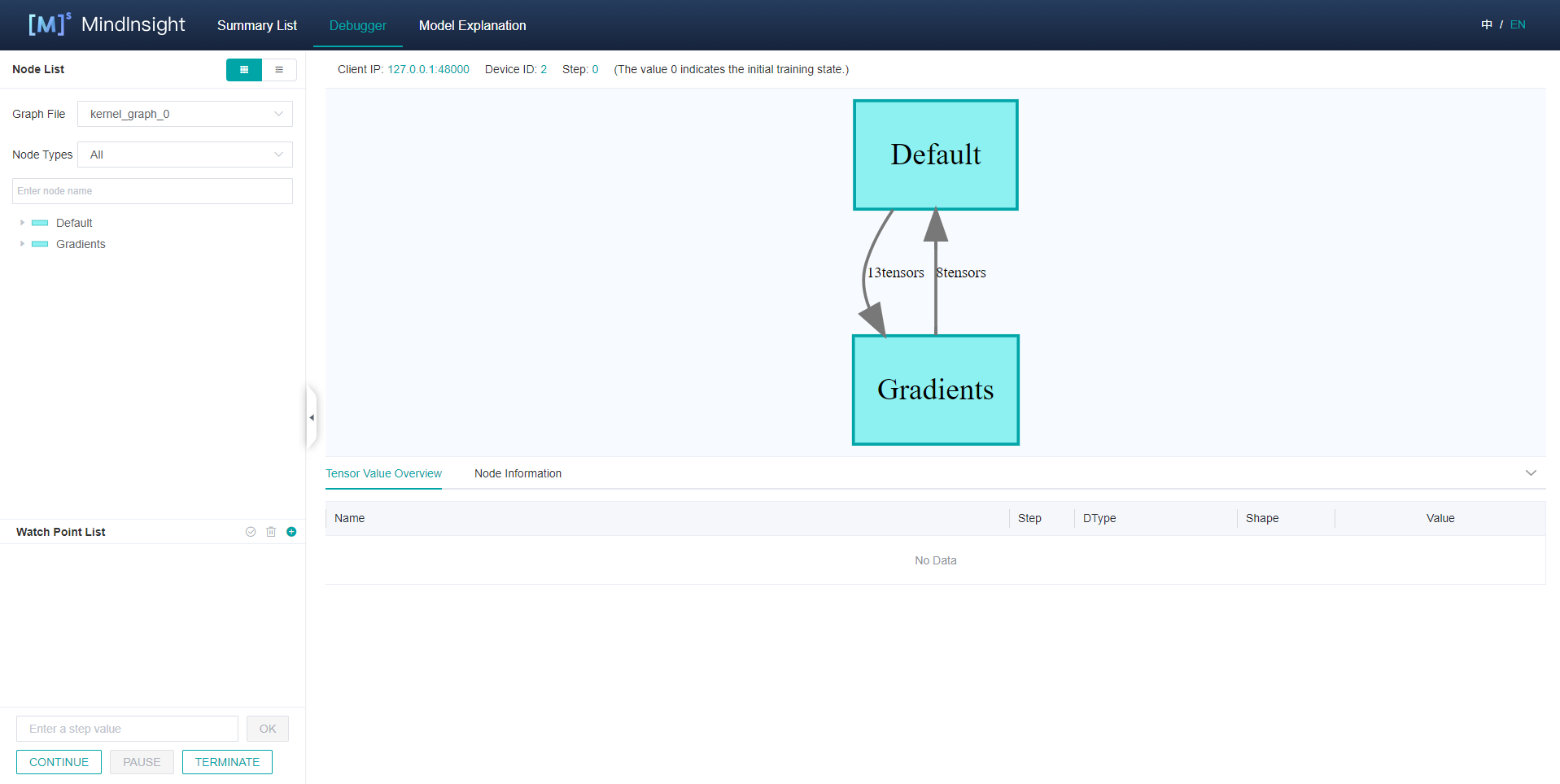This screenshot has height=784, width=1560.
Task: Switch to the Node Information tab
Action: pos(518,473)
